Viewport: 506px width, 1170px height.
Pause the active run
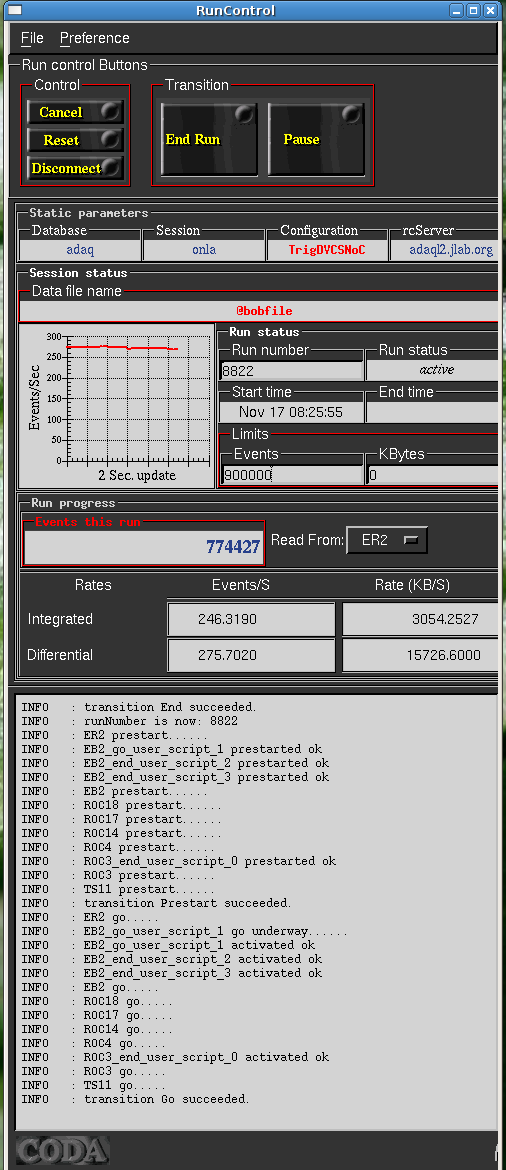click(316, 140)
